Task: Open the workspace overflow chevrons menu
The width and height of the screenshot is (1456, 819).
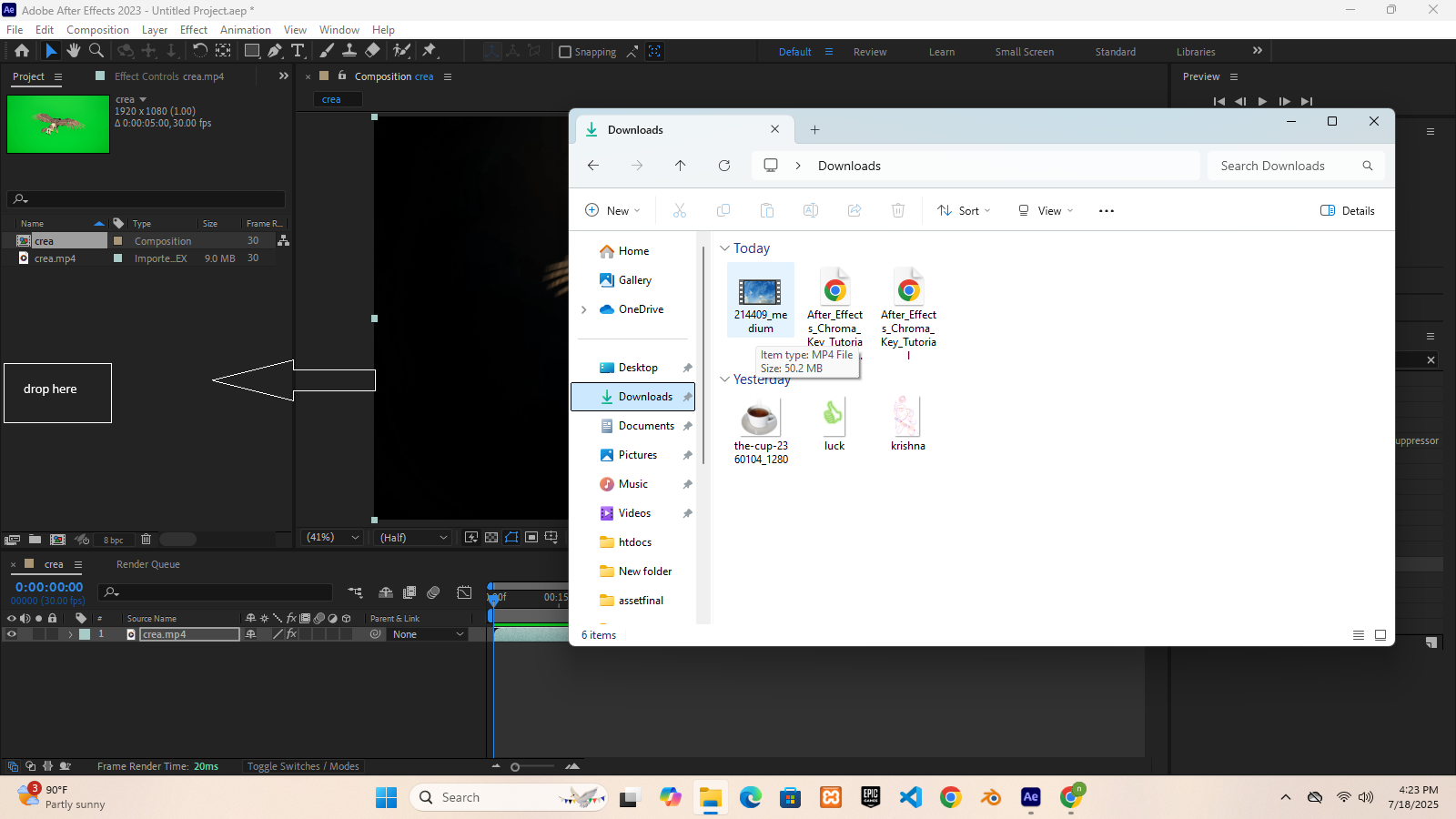Action: point(1258,51)
